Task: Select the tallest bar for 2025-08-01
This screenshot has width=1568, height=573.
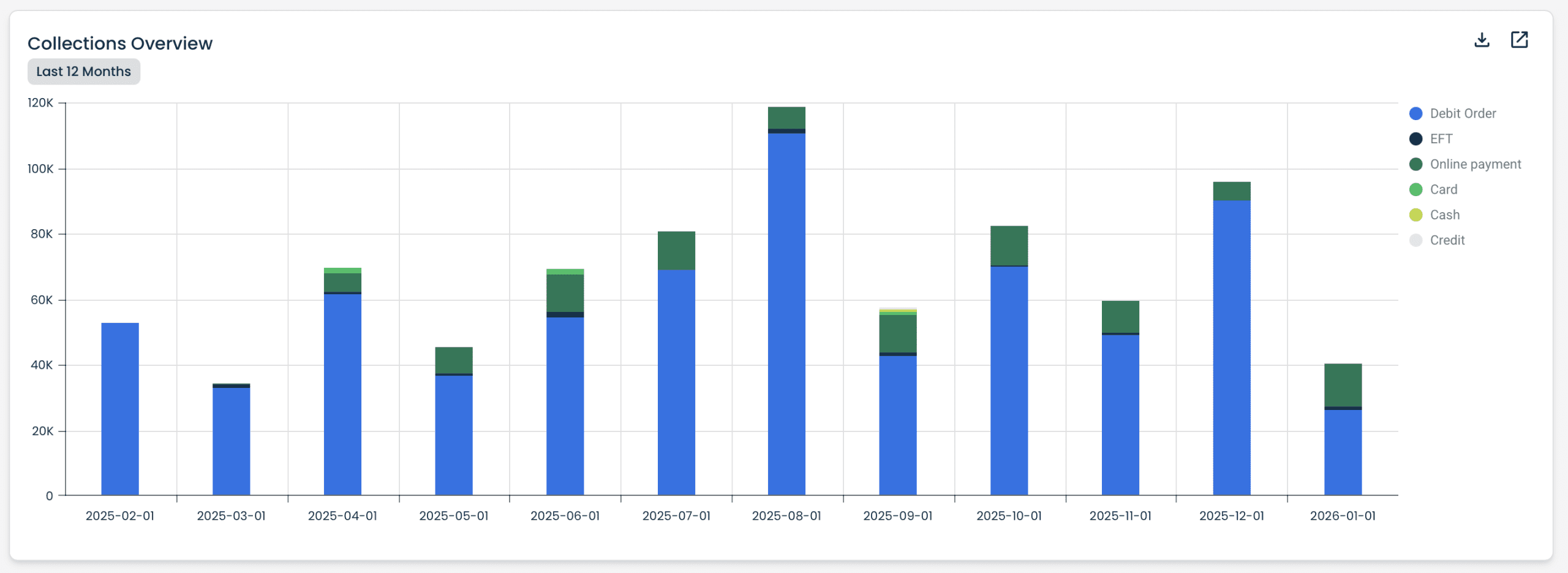Action: (786, 306)
